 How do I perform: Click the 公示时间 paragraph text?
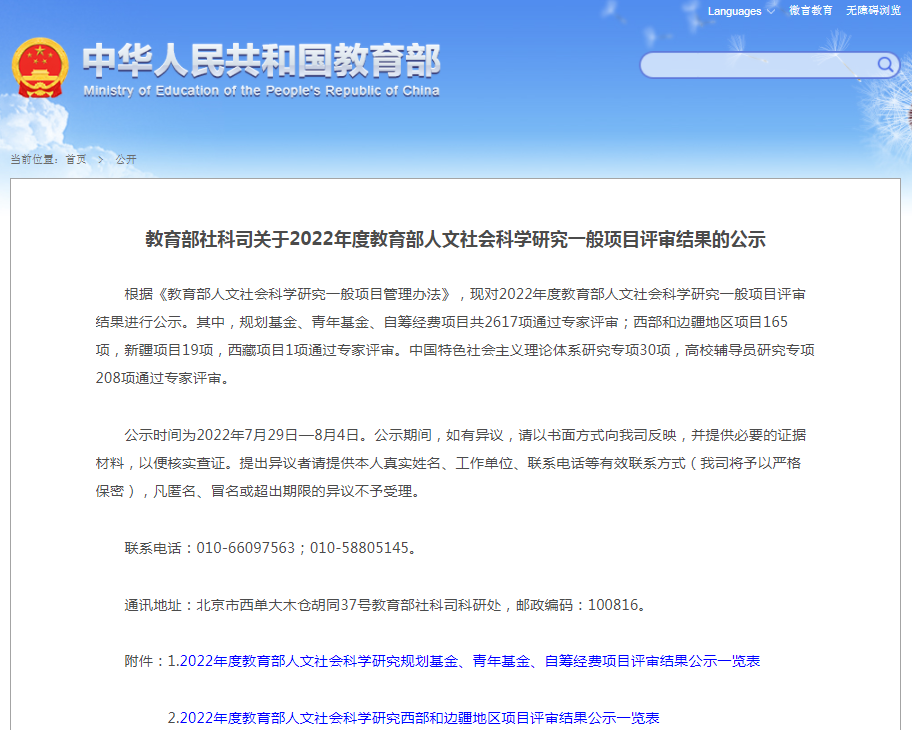tap(455, 463)
